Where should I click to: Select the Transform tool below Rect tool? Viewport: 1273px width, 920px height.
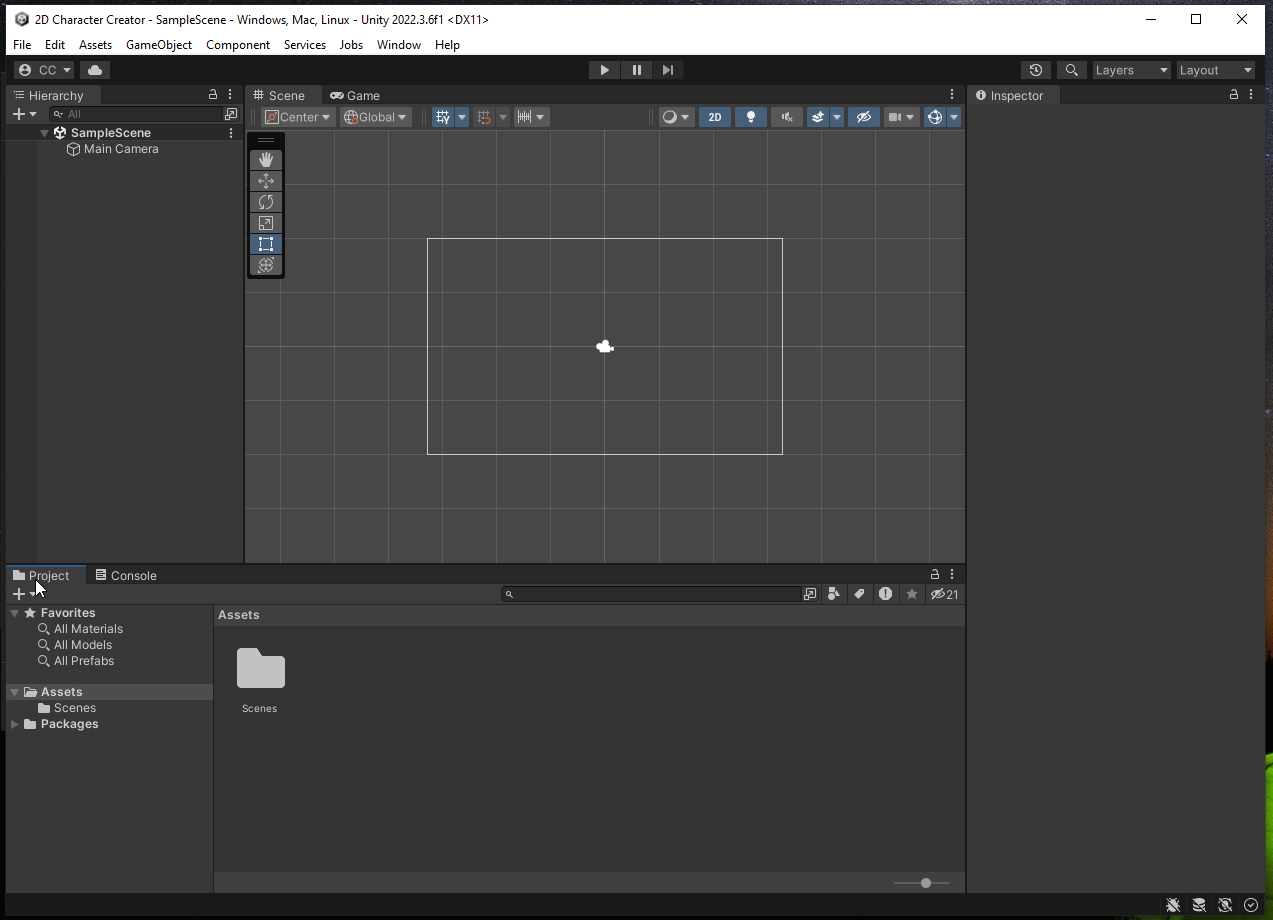click(x=265, y=264)
